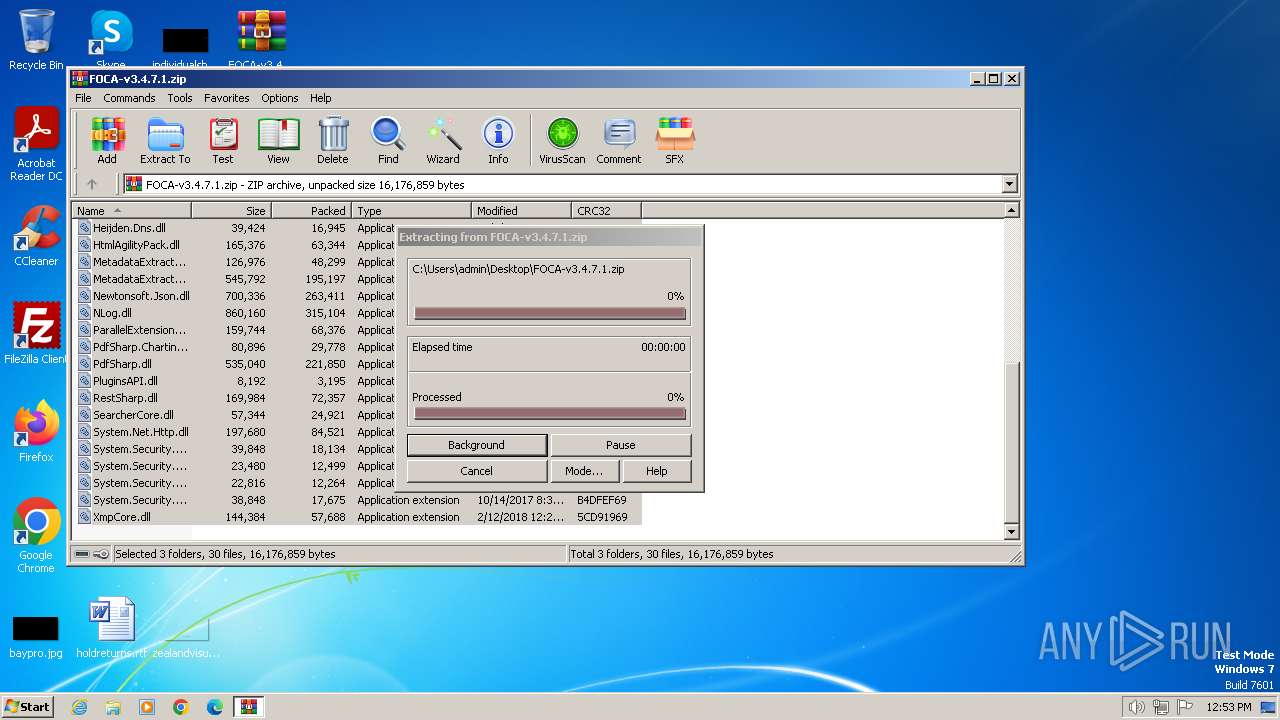Click the Mode... button

(584, 471)
